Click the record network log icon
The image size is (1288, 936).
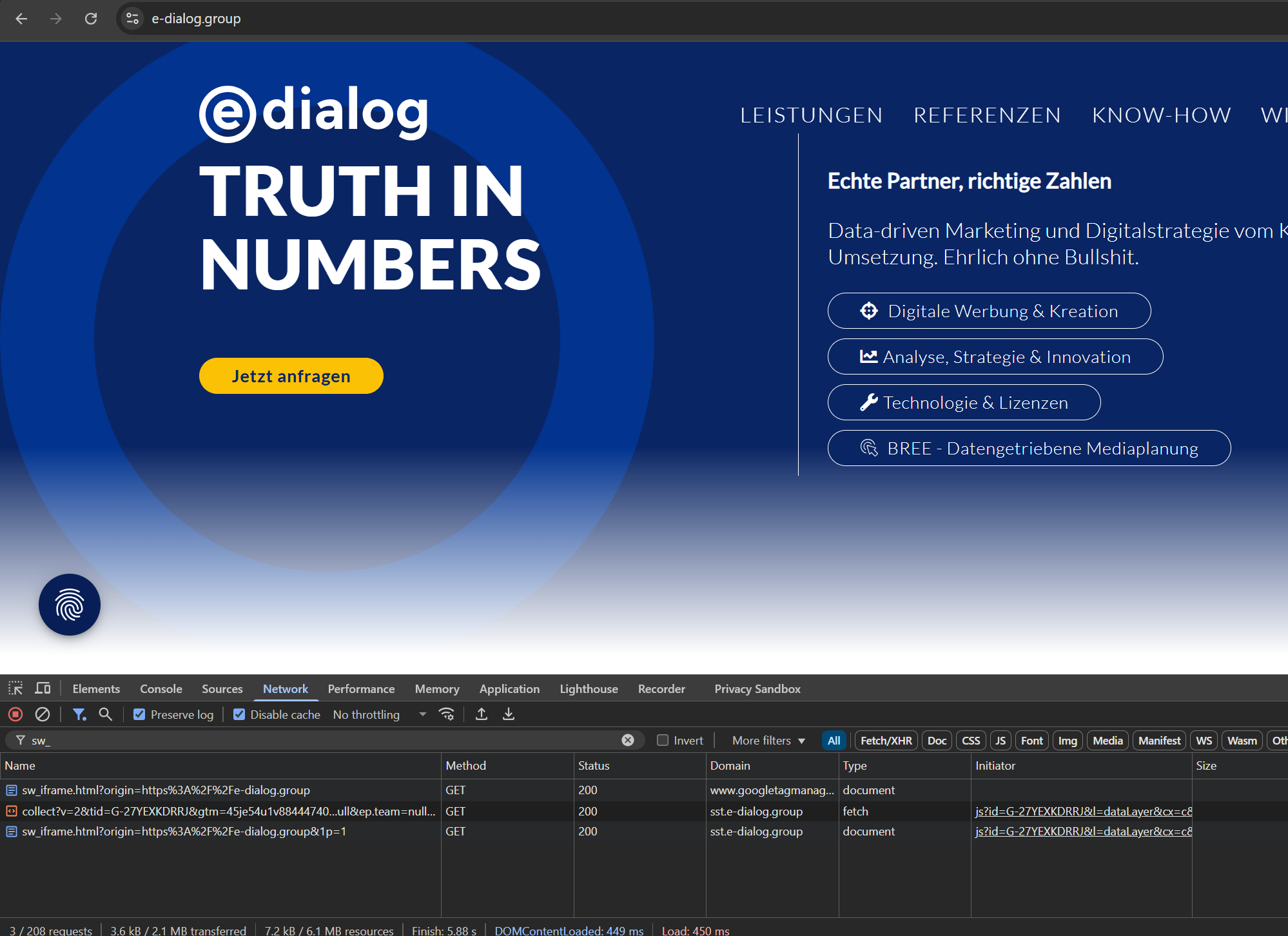pyautogui.click(x=15, y=714)
